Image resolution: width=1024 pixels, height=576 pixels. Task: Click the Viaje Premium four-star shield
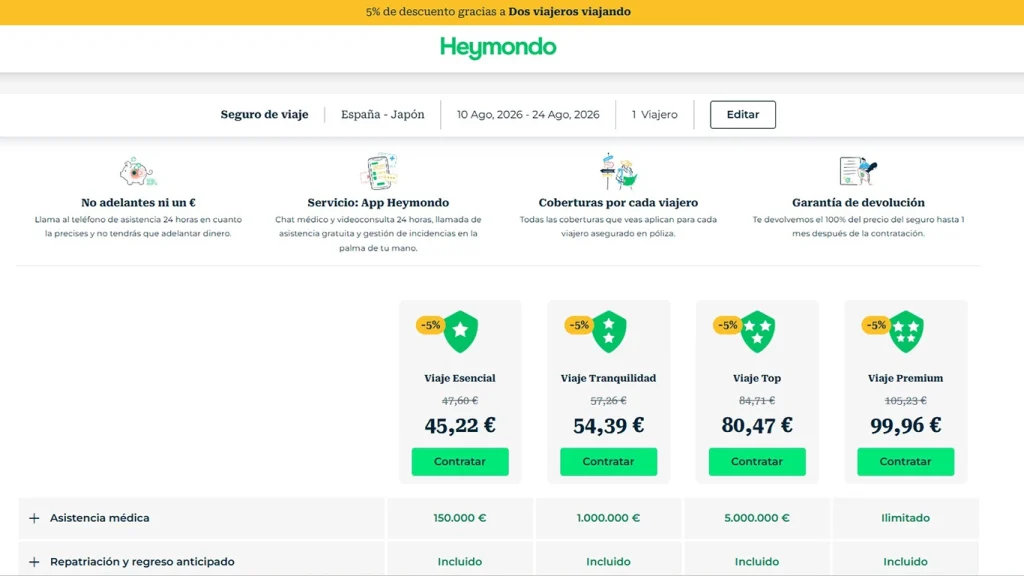tap(906, 332)
